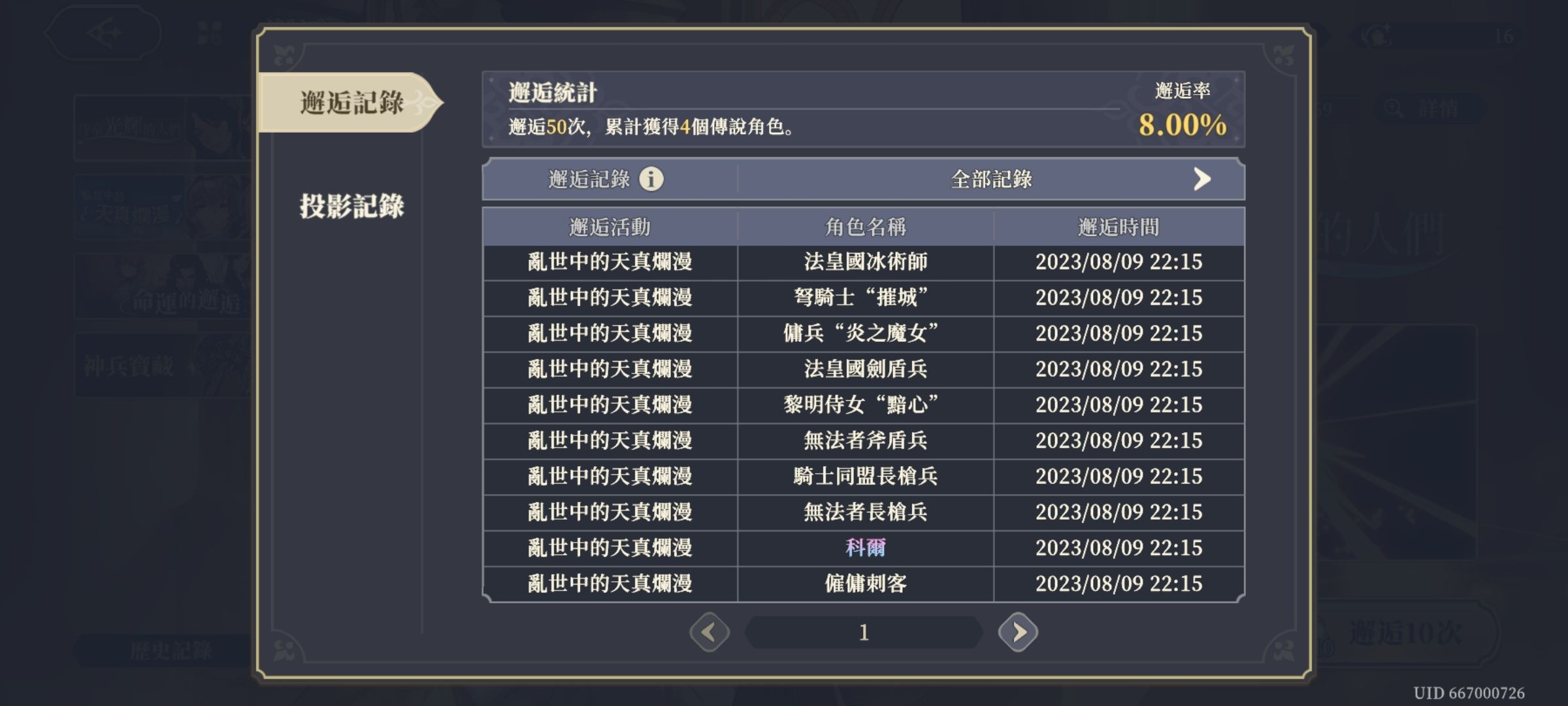This screenshot has height=706, width=1568.
Task: Click the 8.00% 邂逅率 statistic
Action: coord(1183,125)
